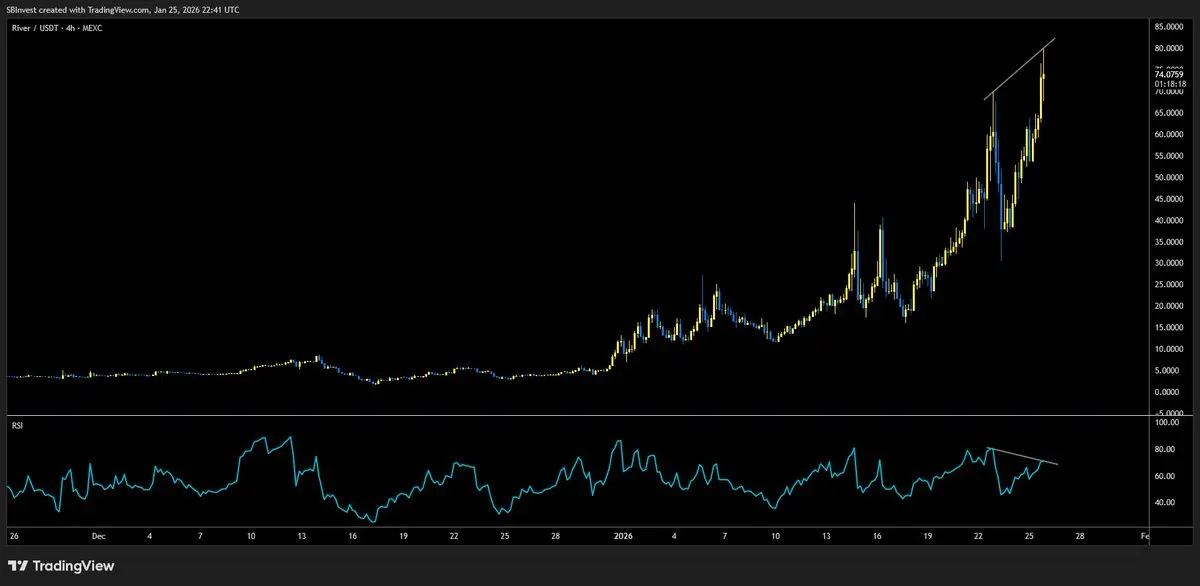
Task: Click the 15.0000 price axis label
Action: click(x=1169, y=328)
